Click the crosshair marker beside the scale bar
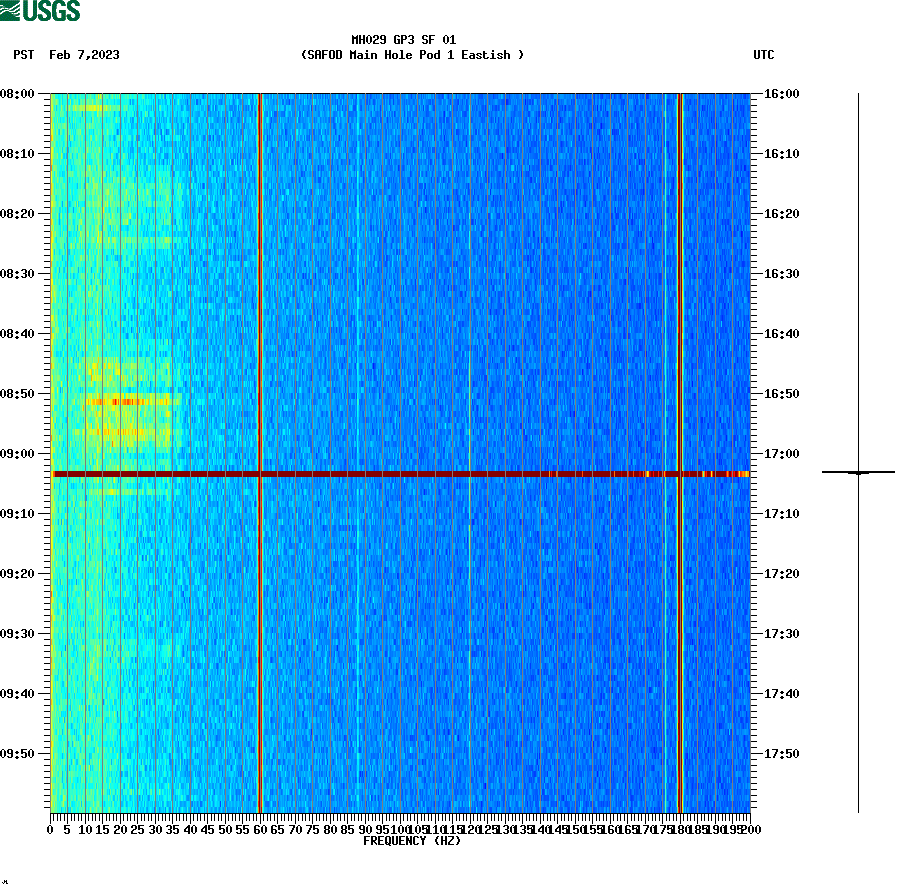 pos(858,471)
